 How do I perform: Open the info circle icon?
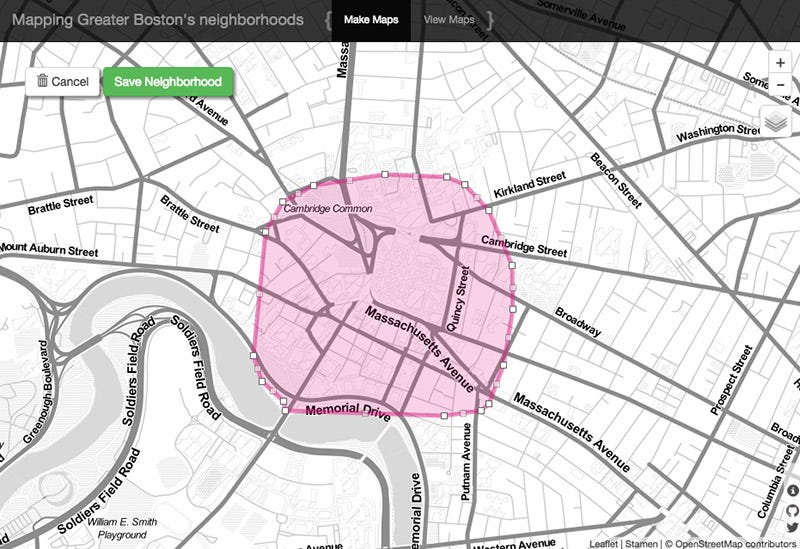tap(792, 491)
